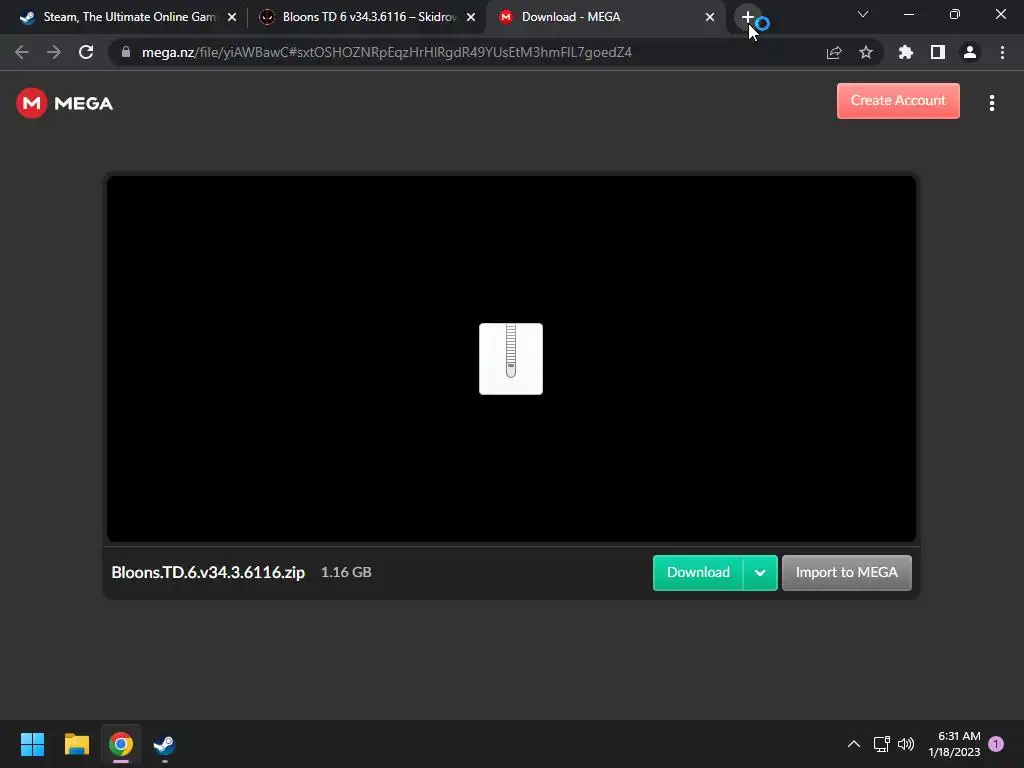Open notification center badge
Image resolution: width=1024 pixels, height=768 pixels.
996,744
